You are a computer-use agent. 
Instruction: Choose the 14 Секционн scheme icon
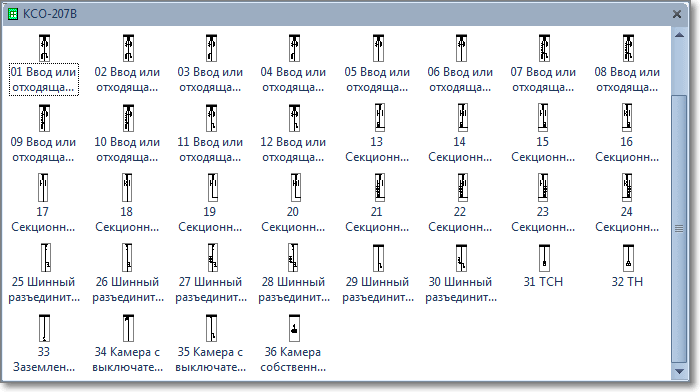tap(462, 117)
